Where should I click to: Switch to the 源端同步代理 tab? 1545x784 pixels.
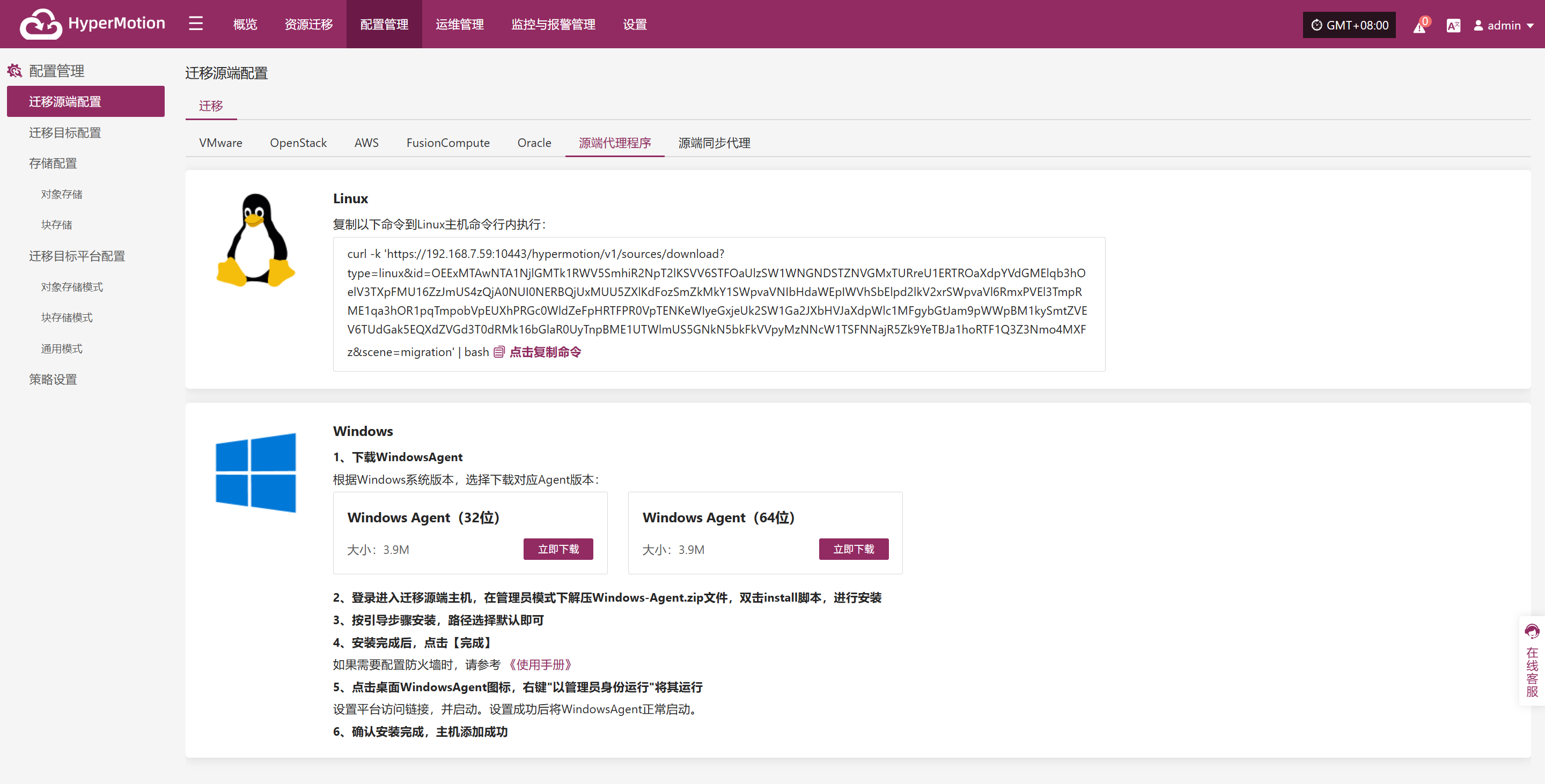coord(715,143)
